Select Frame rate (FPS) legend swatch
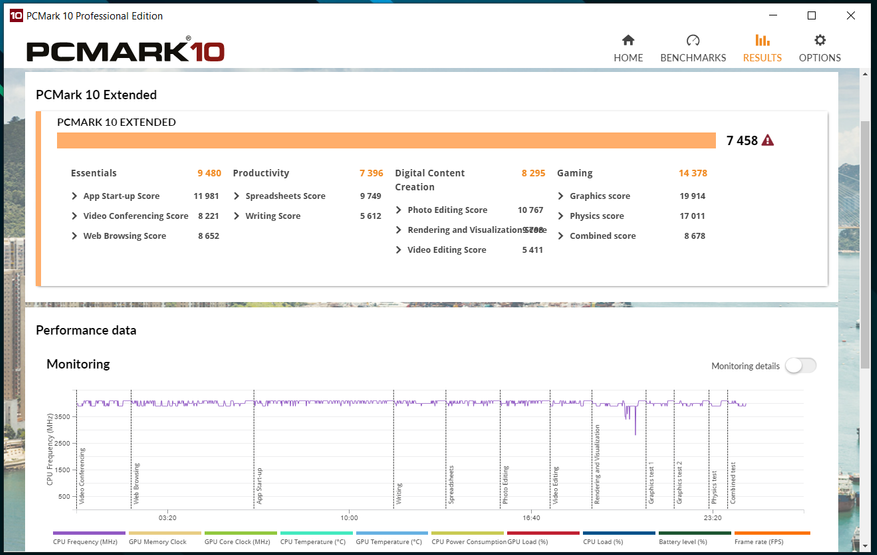 [772, 533]
